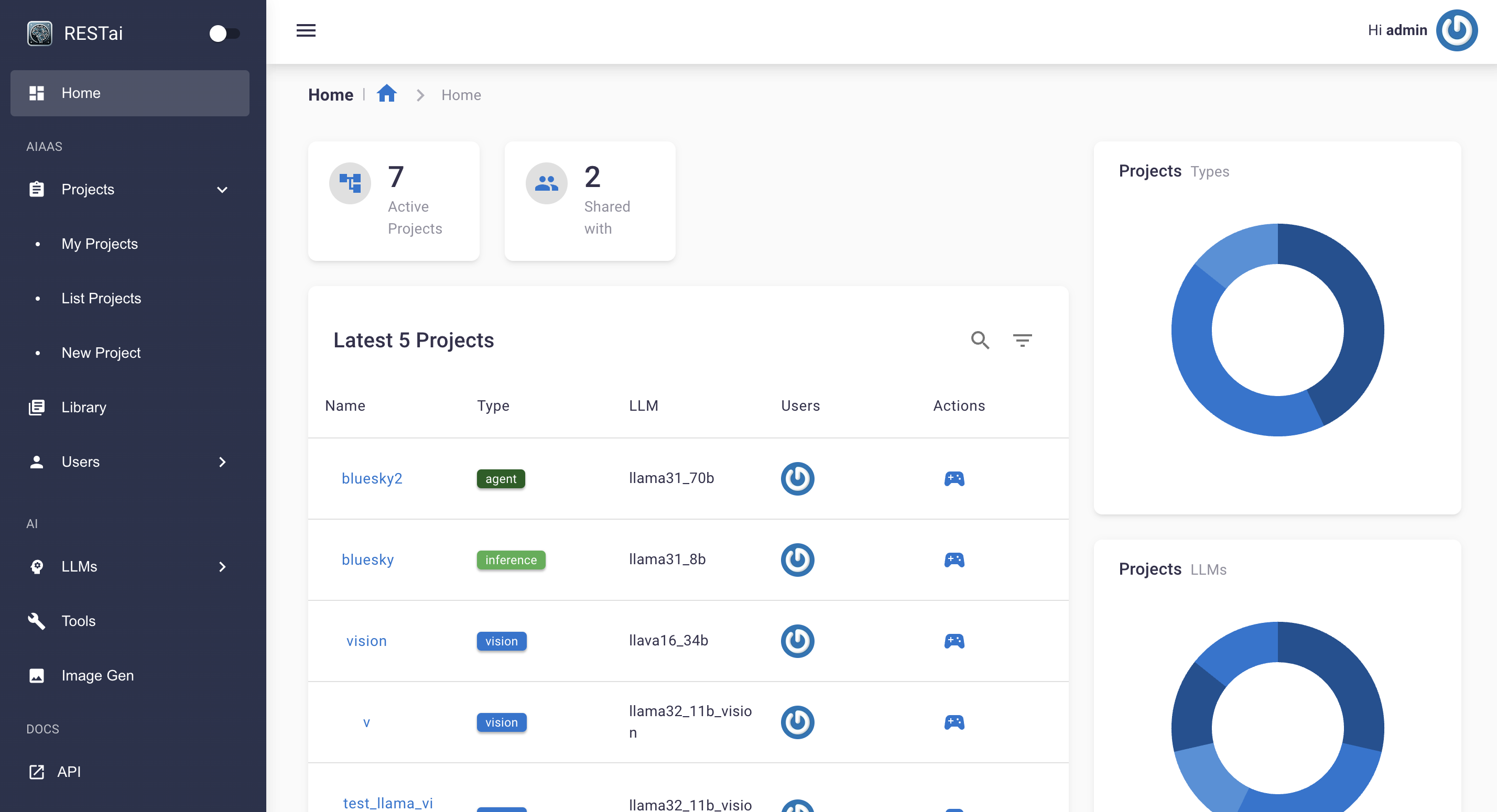Click the search icon in Latest 5 Projects
1497x812 pixels.
pyautogui.click(x=980, y=340)
